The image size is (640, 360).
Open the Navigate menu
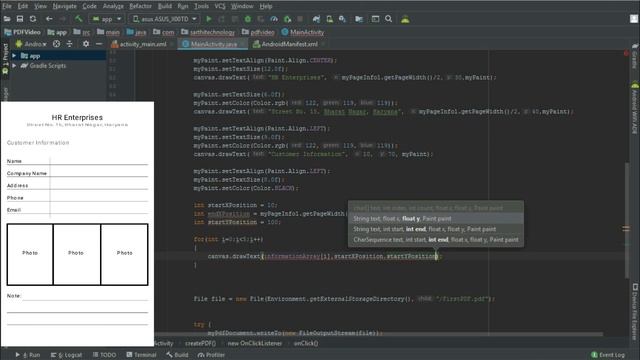pos(64,6)
